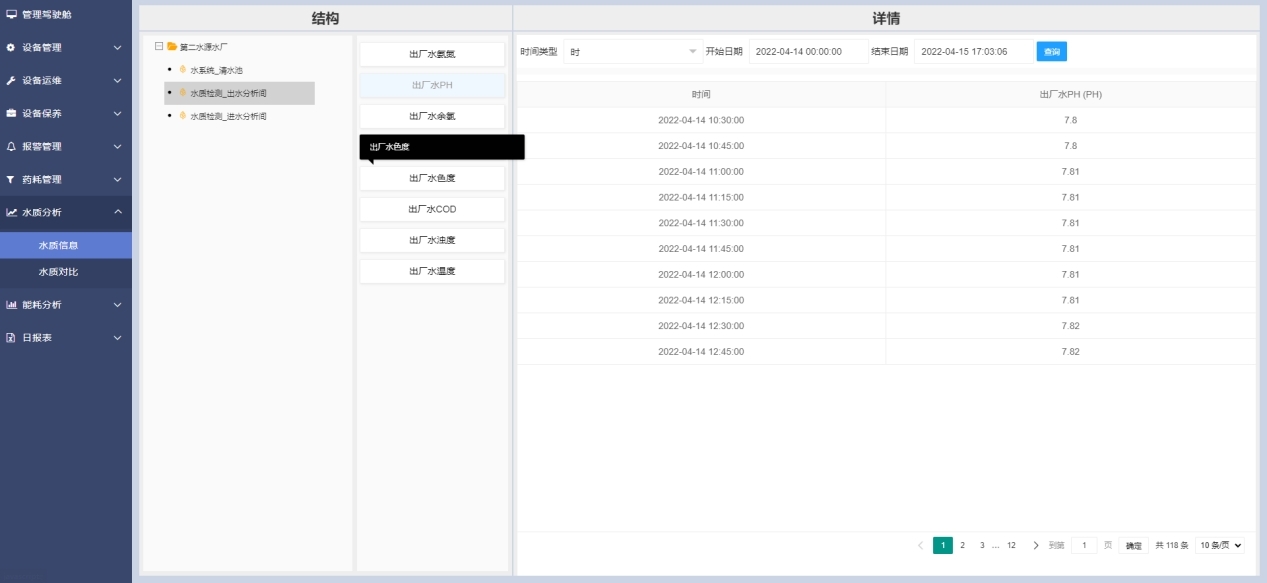Select the 出厂水COD indicator button
This screenshot has height=583, width=1267.
tap(432, 210)
